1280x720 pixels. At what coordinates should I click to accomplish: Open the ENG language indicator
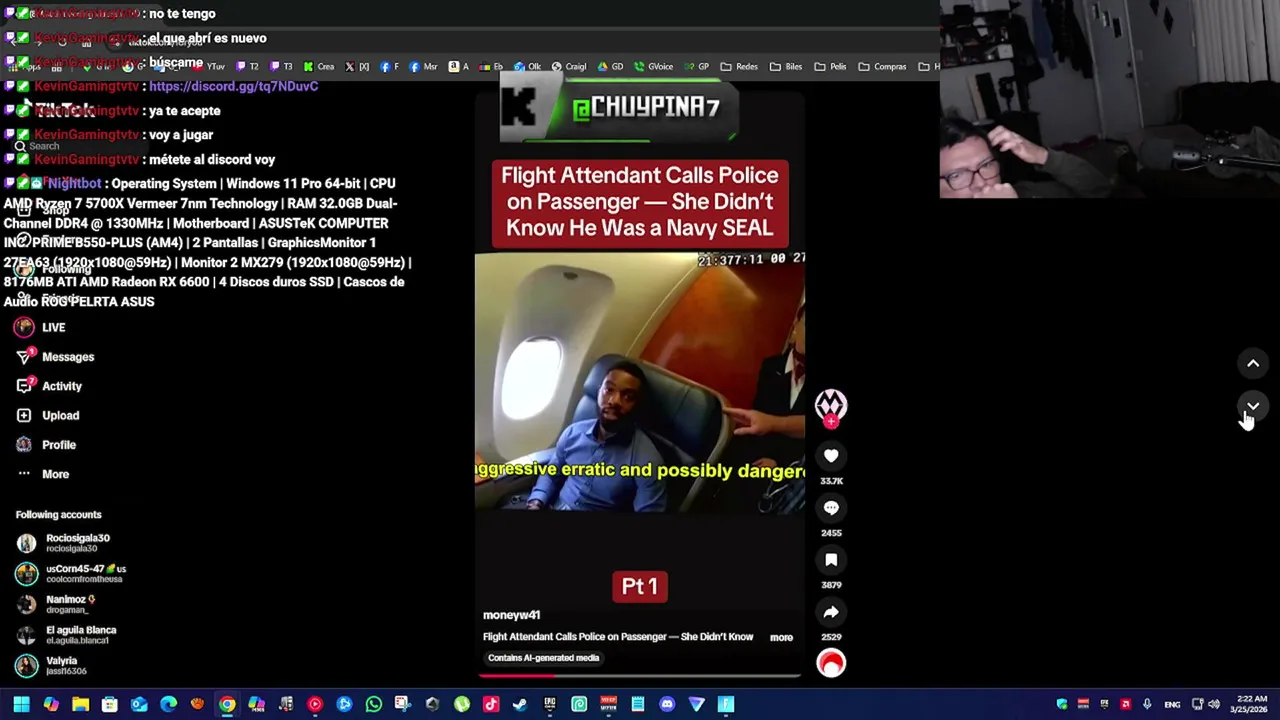tap(1172, 704)
